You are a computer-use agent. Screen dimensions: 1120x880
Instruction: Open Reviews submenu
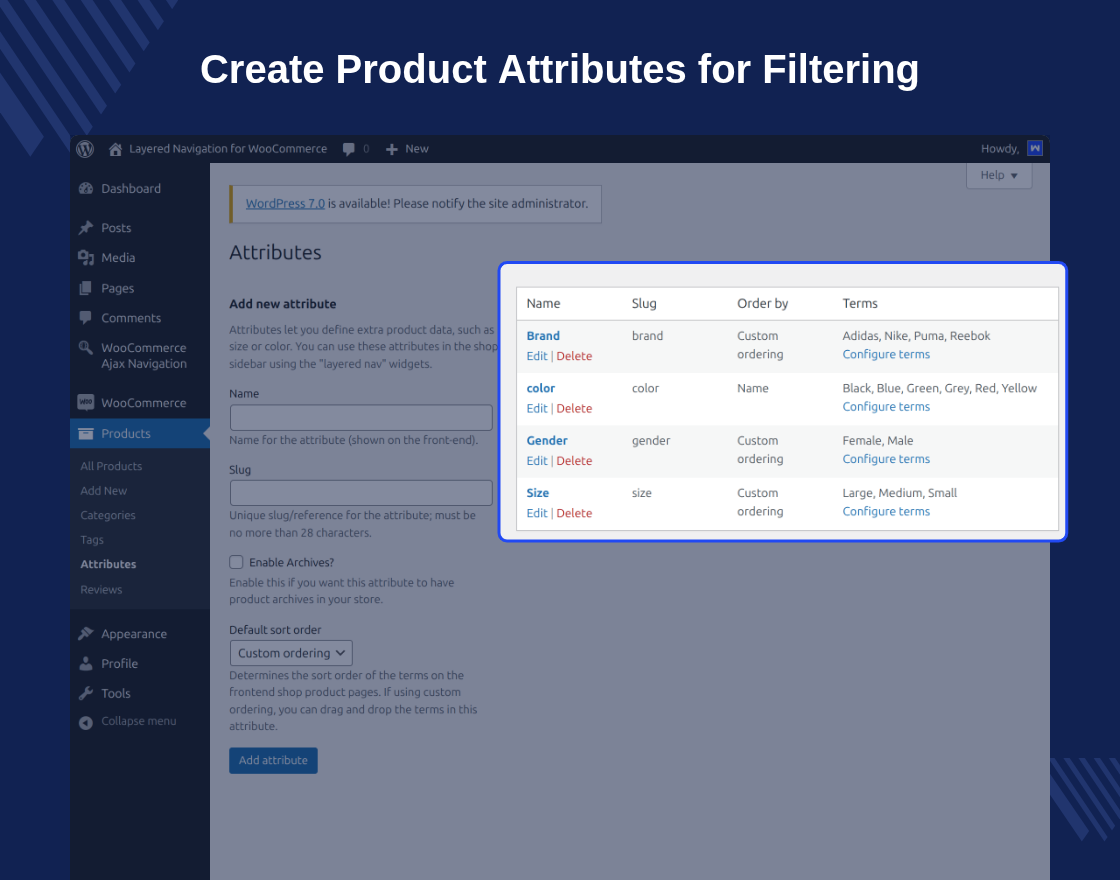pyautogui.click(x=101, y=589)
